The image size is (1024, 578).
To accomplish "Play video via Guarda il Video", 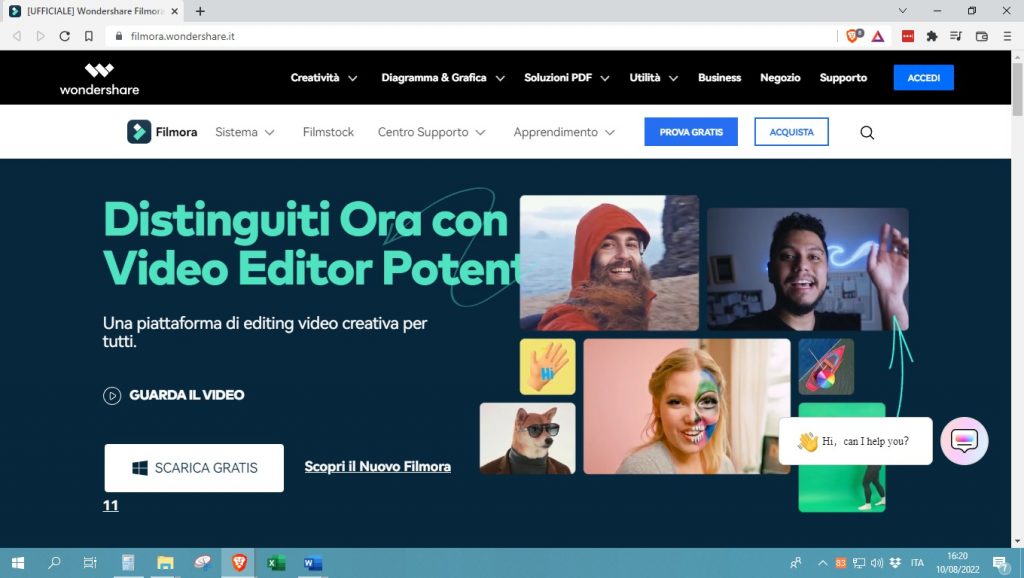I will pos(174,395).
